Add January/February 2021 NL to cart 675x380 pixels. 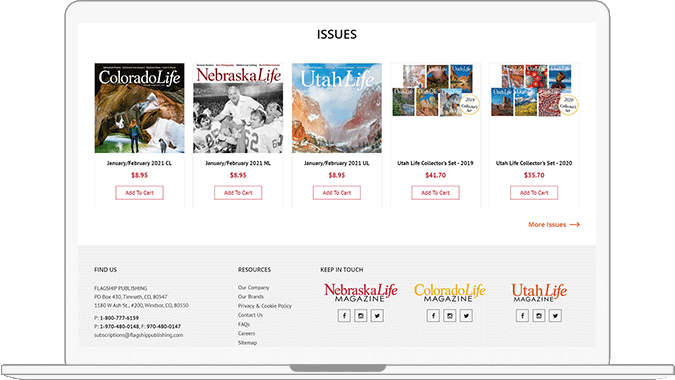click(x=238, y=193)
